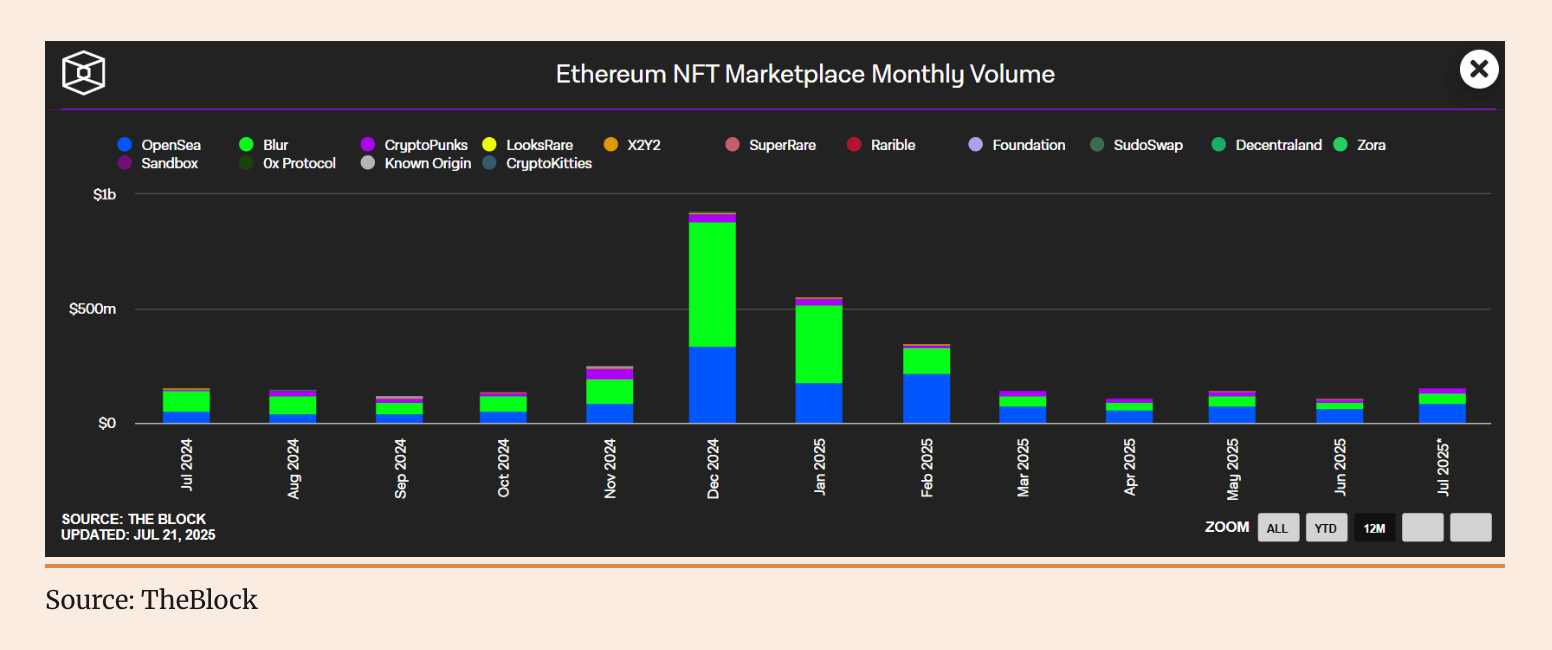The height and width of the screenshot is (650, 1552).
Task: Click the LooksRare yellow legend dot
Action: (x=489, y=145)
